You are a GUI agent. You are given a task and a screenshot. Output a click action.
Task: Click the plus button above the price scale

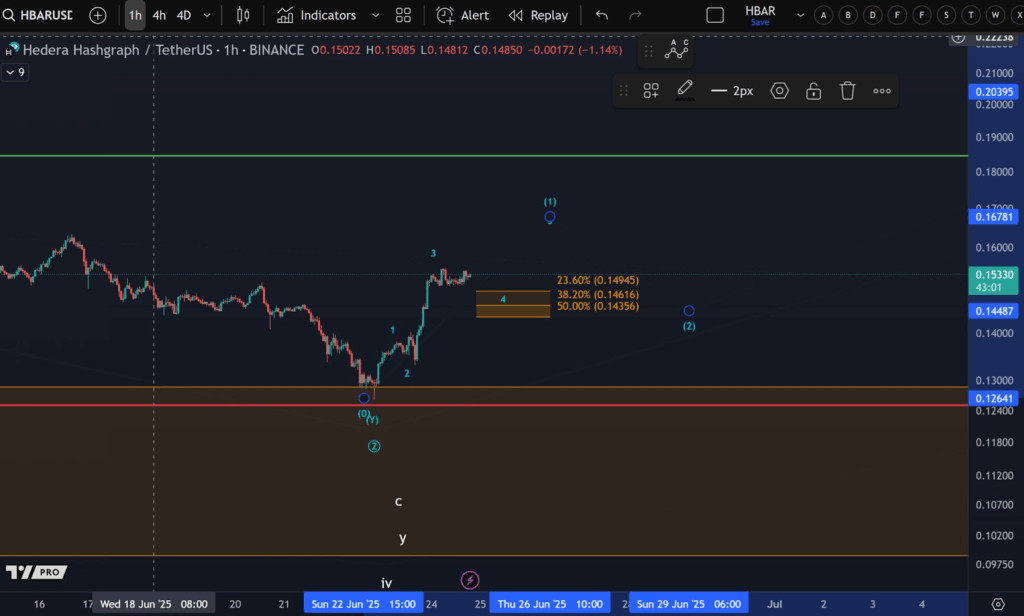(958, 38)
